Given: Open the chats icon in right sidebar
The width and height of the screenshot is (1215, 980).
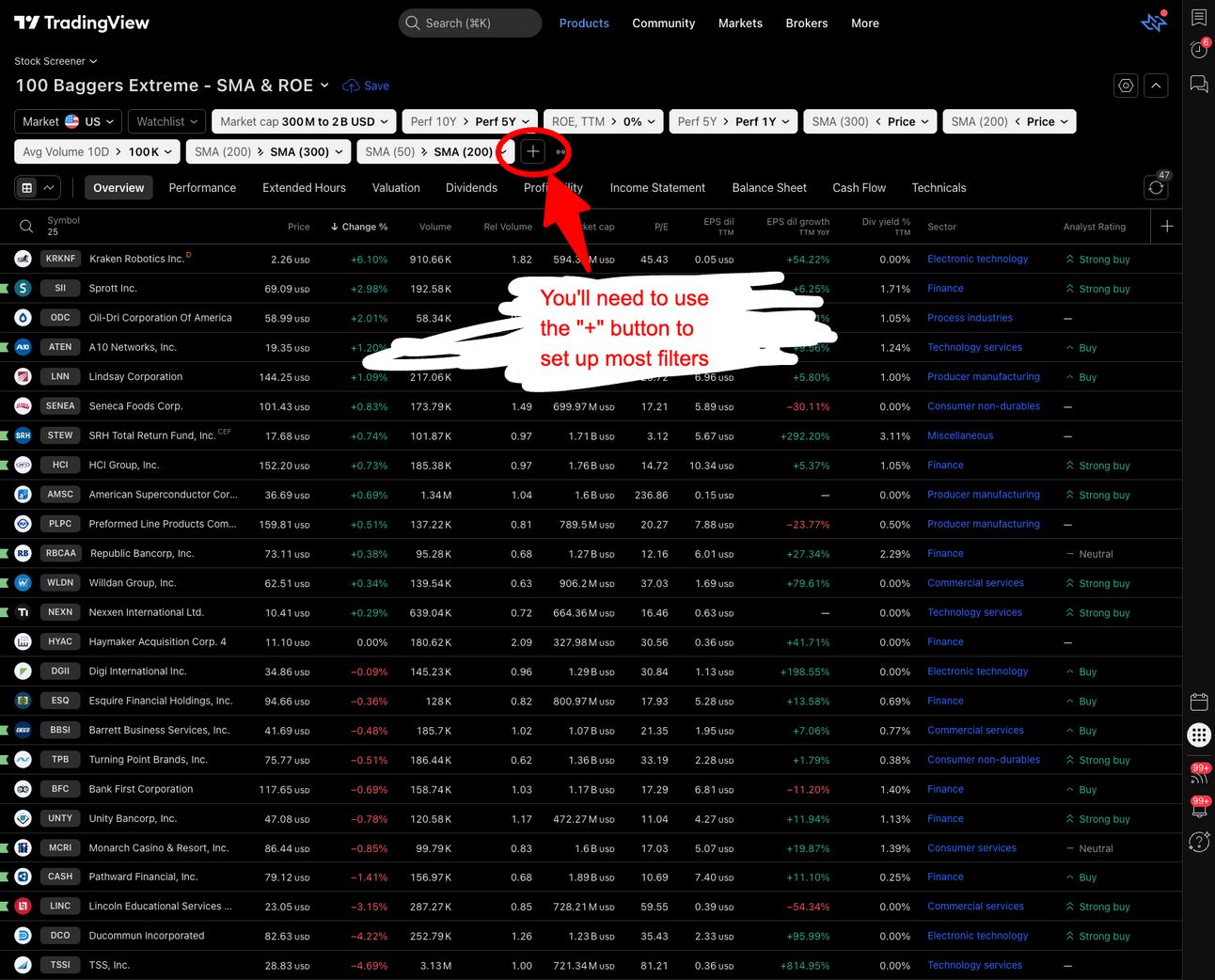Looking at the screenshot, I should [x=1199, y=85].
